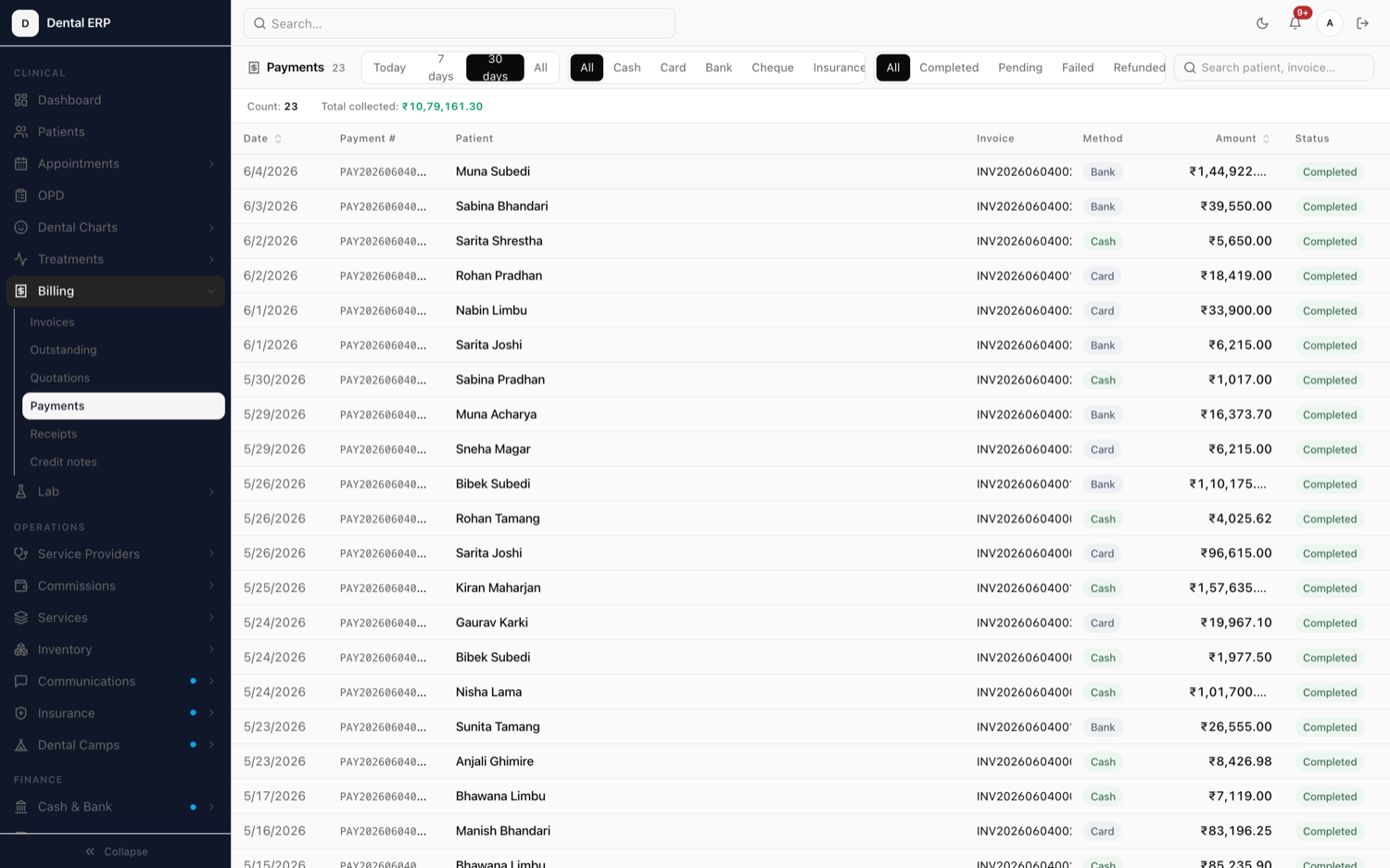Open notifications via the bell icon
This screenshot has height=868, width=1390.
tap(1295, 23)
